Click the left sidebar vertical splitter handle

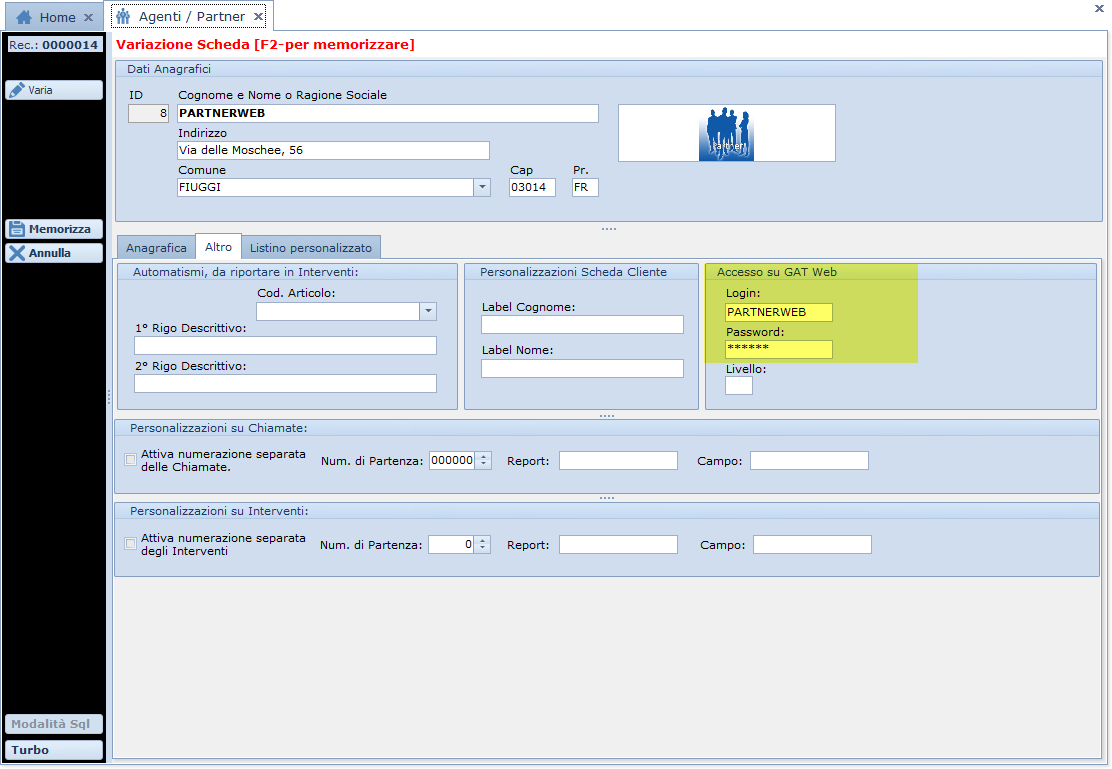click(109, 397)
